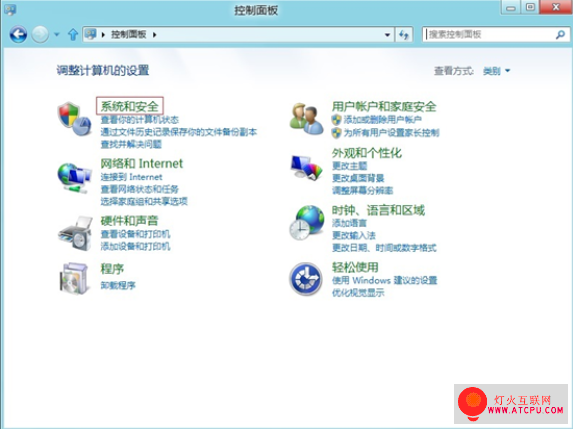Viewport: 573px width, 429px height.
Task: Refresh the address bar location
Action: [x=404, y=35]
